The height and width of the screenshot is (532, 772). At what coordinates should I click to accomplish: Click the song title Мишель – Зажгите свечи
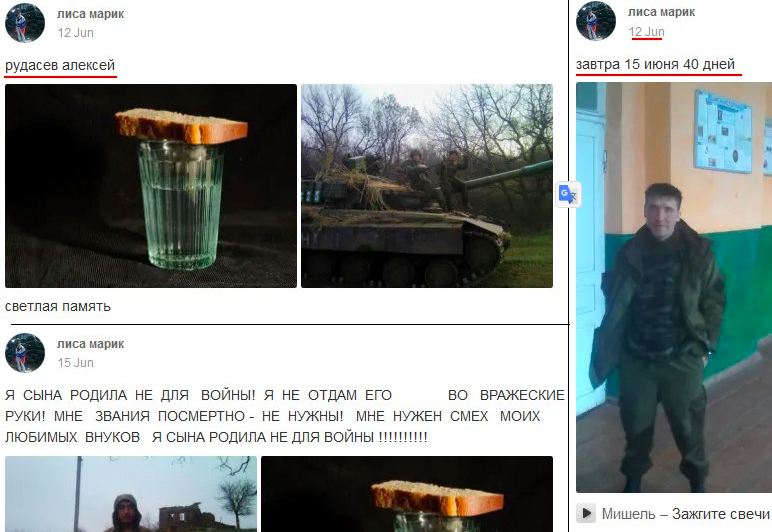point(685,514)
